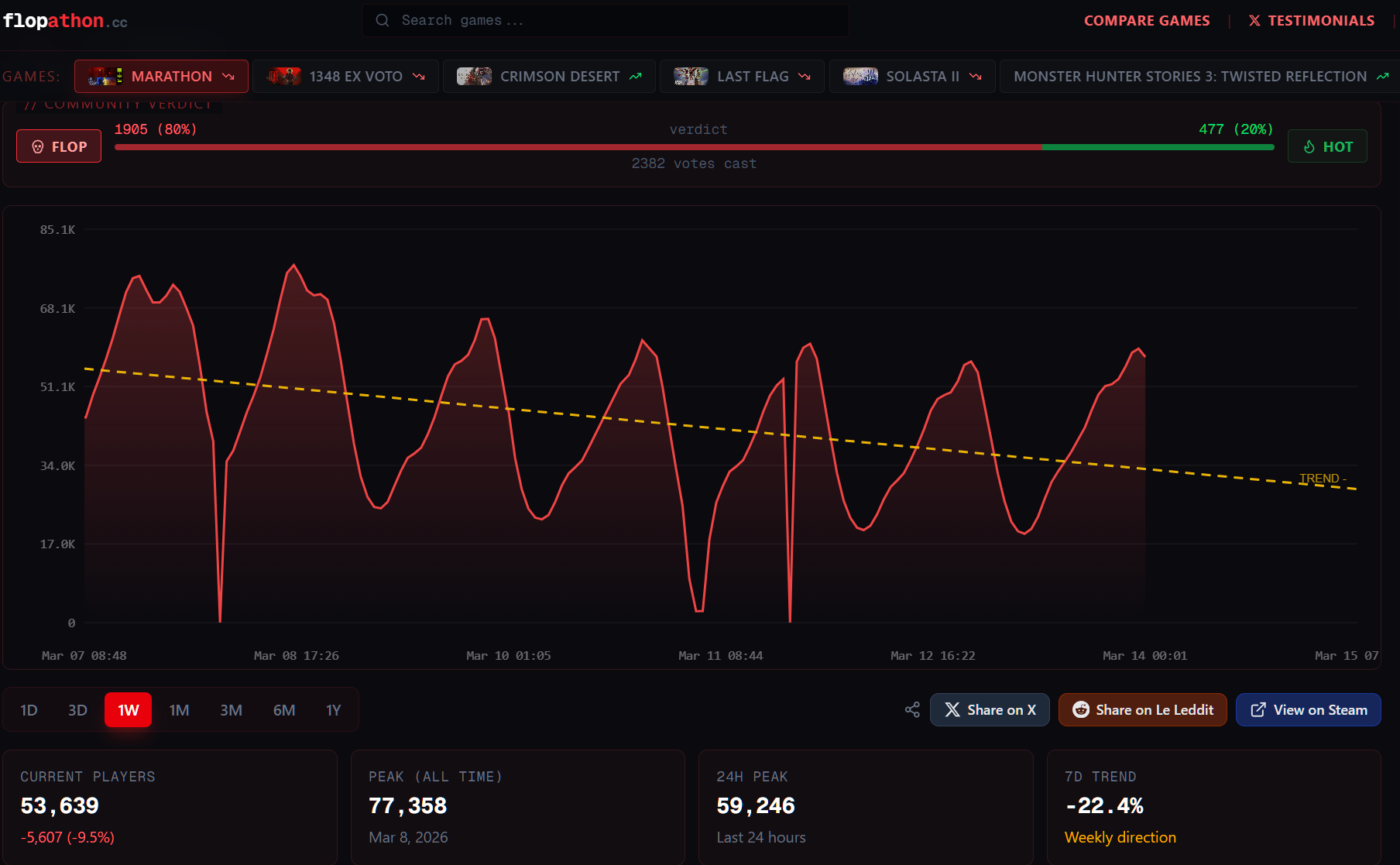Click the "Last 24 hours" caption
This screenshot has height=865, width=1400.
[x=761, y=837]
